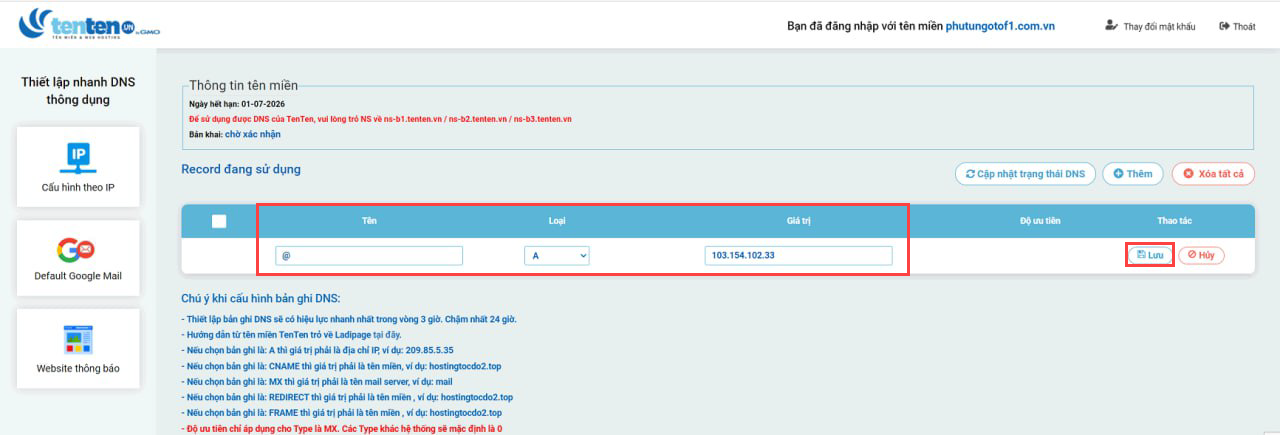
Task: Open the Loại record type dropdown
Action: (557, 256)
